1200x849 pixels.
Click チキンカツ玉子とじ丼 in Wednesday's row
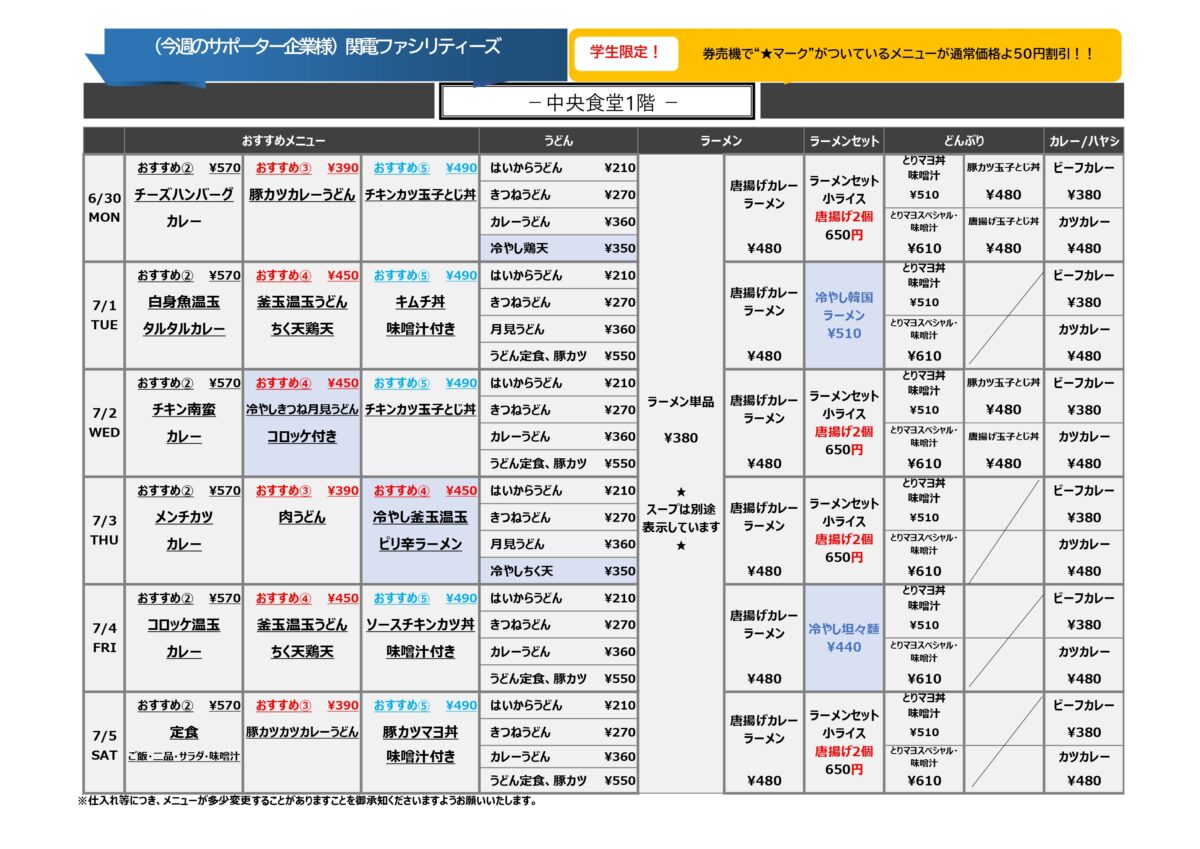[x=420, y=409]
